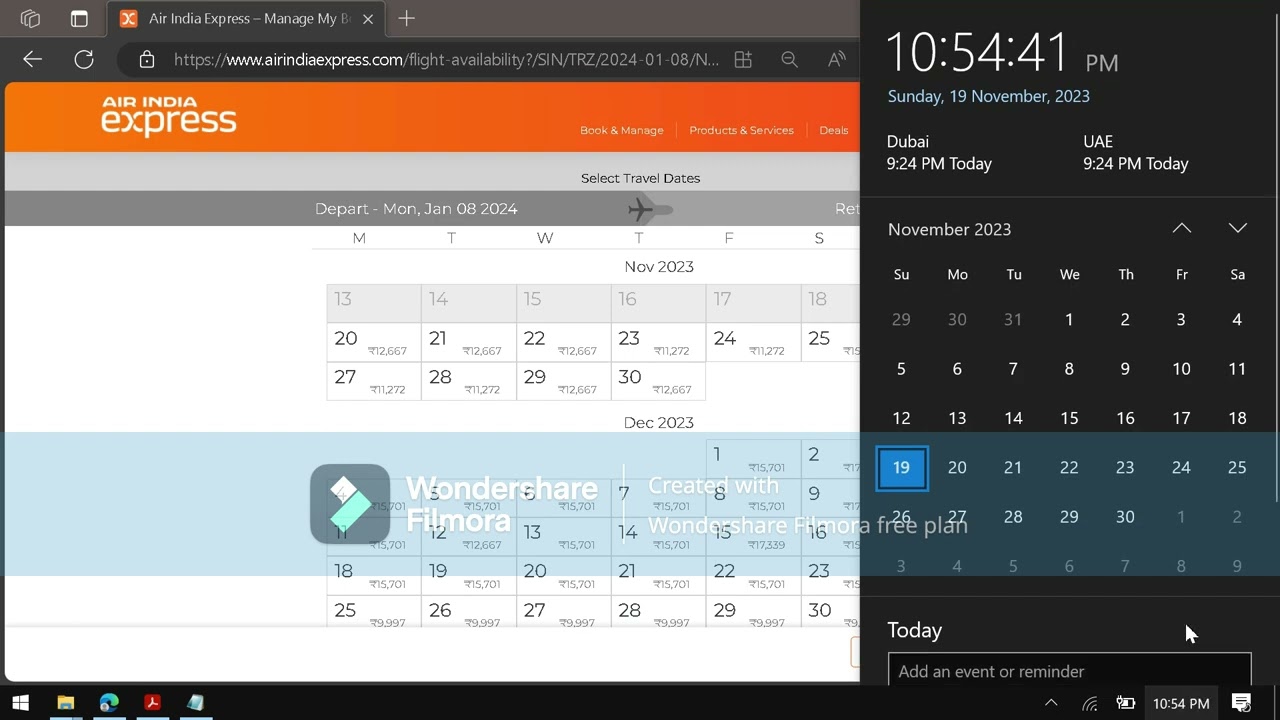Go back to the previous page
Image resolution: width=1280 pixels, height=720 pixels.
click(x=32, y=60)
